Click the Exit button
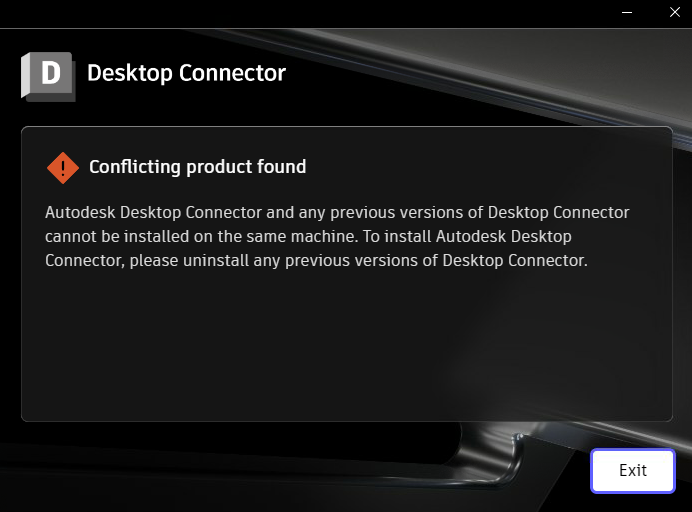Viewport: 692px width, 512px height. 633,471
